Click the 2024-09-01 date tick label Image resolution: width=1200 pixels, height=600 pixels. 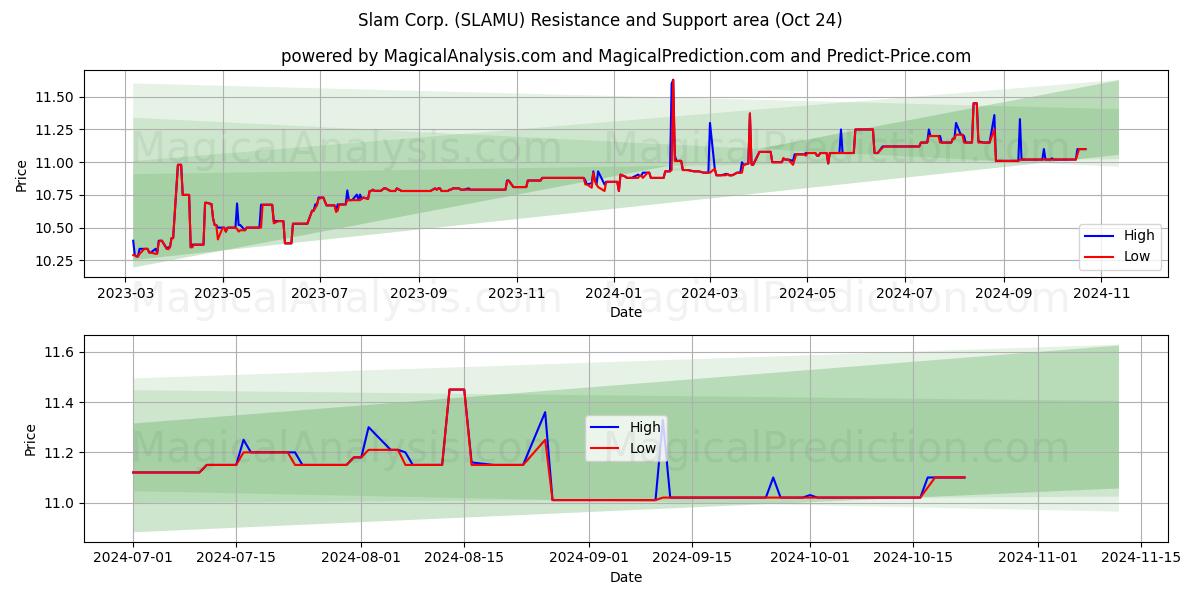pyautogui.click(x=589, y=559)
